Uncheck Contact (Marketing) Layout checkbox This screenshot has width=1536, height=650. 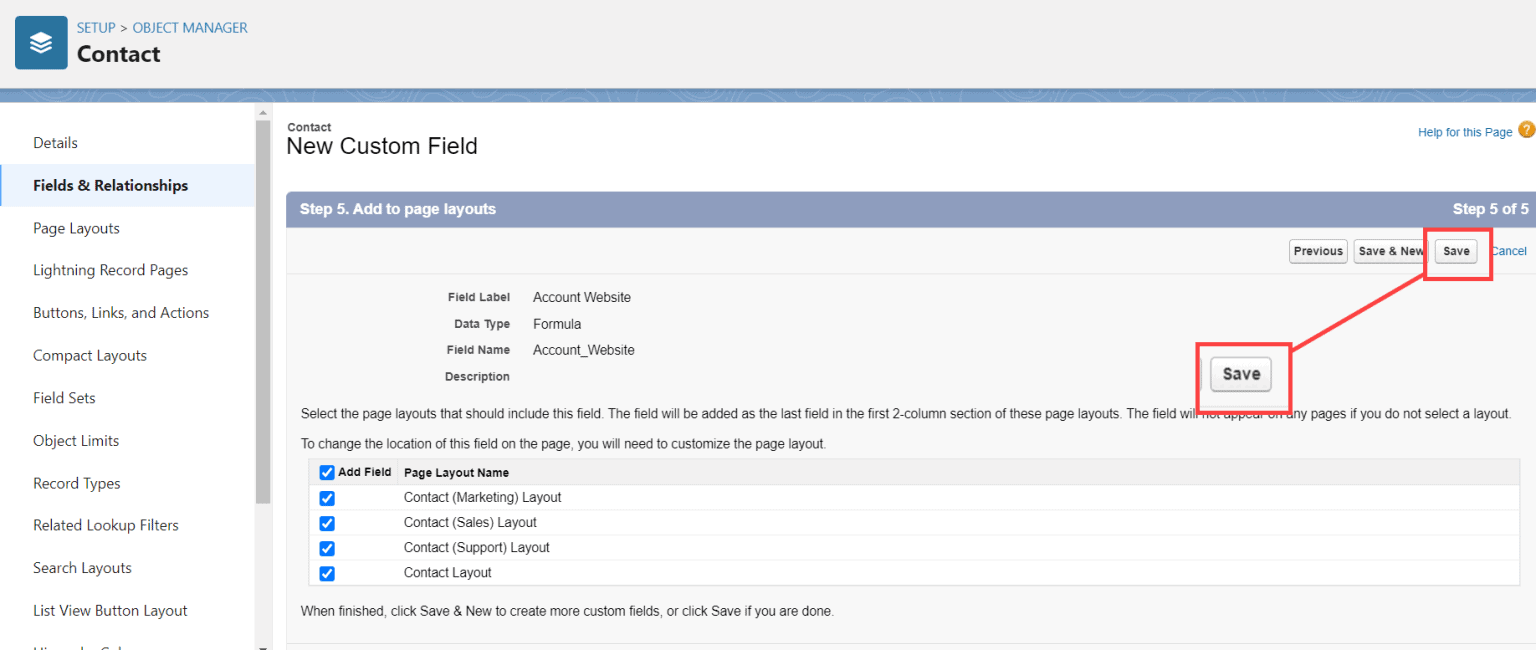(x=327, y=497)
